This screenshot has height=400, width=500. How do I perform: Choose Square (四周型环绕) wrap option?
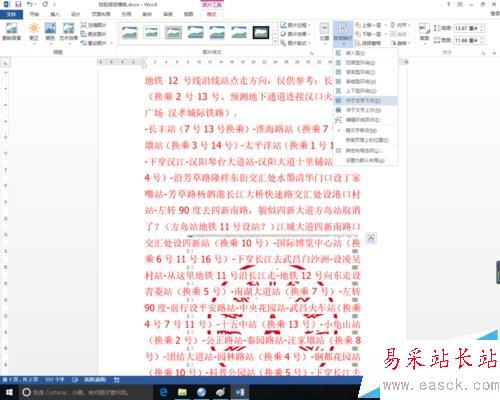click(x=366, y=63)
